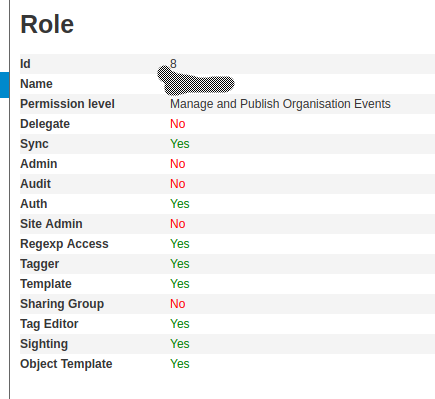Click the Tagger Yes value
The height and width of the screenshot is (399, 435).
[180, 264]
